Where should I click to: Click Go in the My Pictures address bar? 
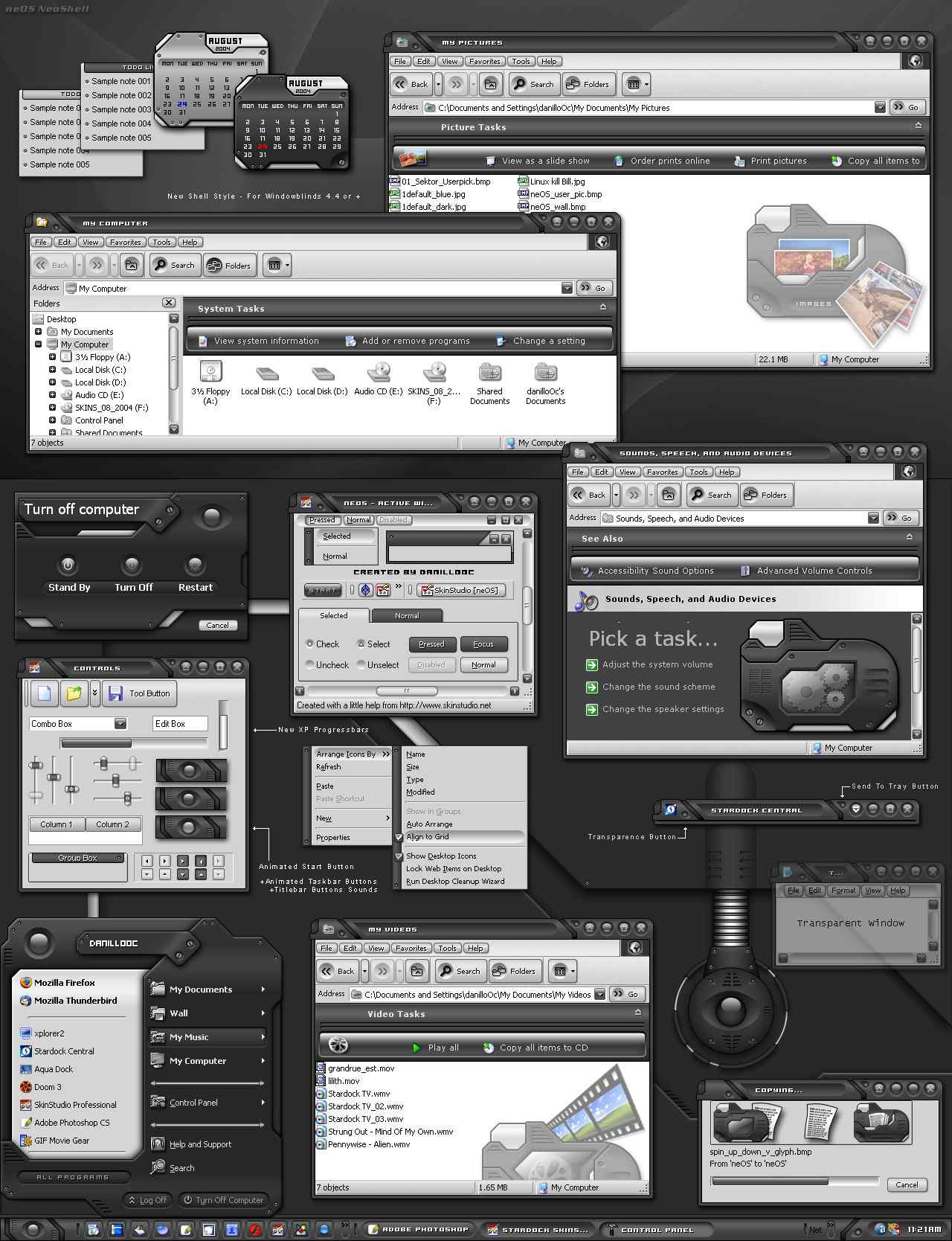coord(907,107)
